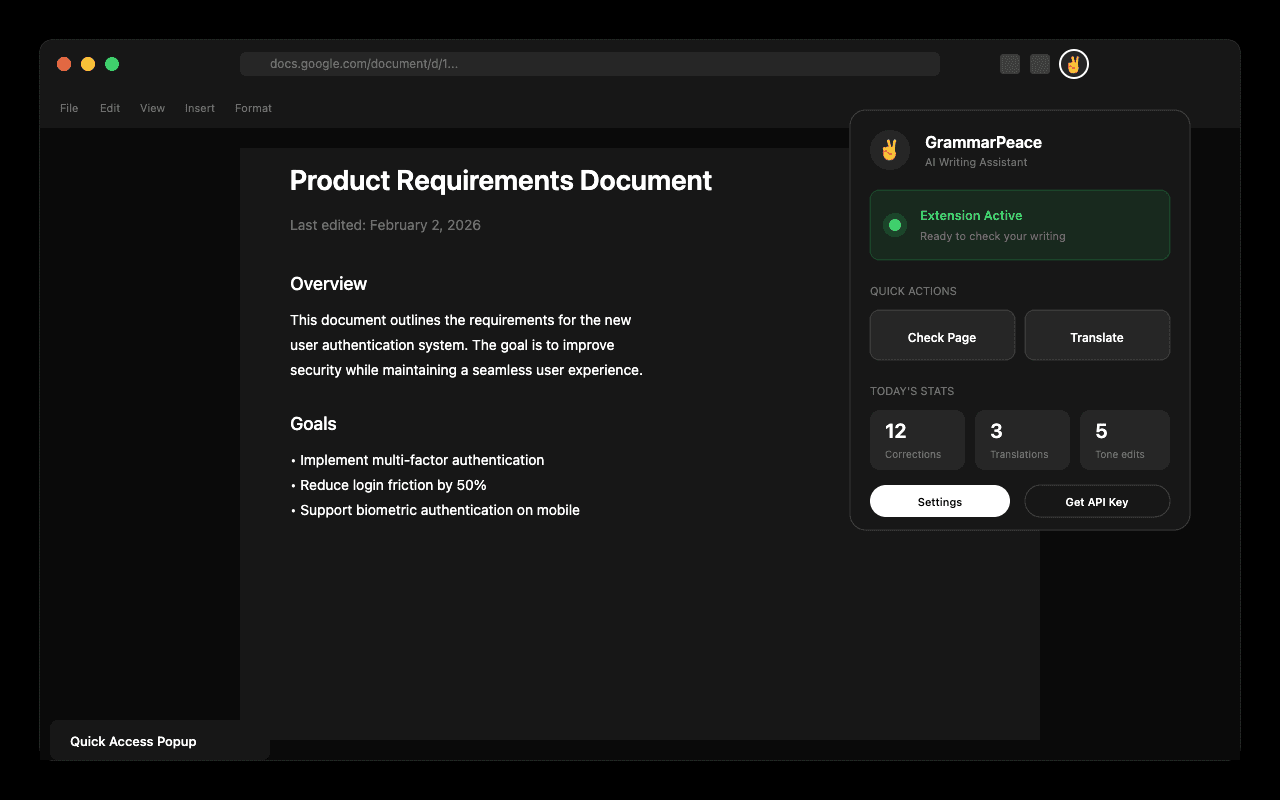Click Get API Key
The height and width of the screenshot is (800, 1280).
(1097, 500)
